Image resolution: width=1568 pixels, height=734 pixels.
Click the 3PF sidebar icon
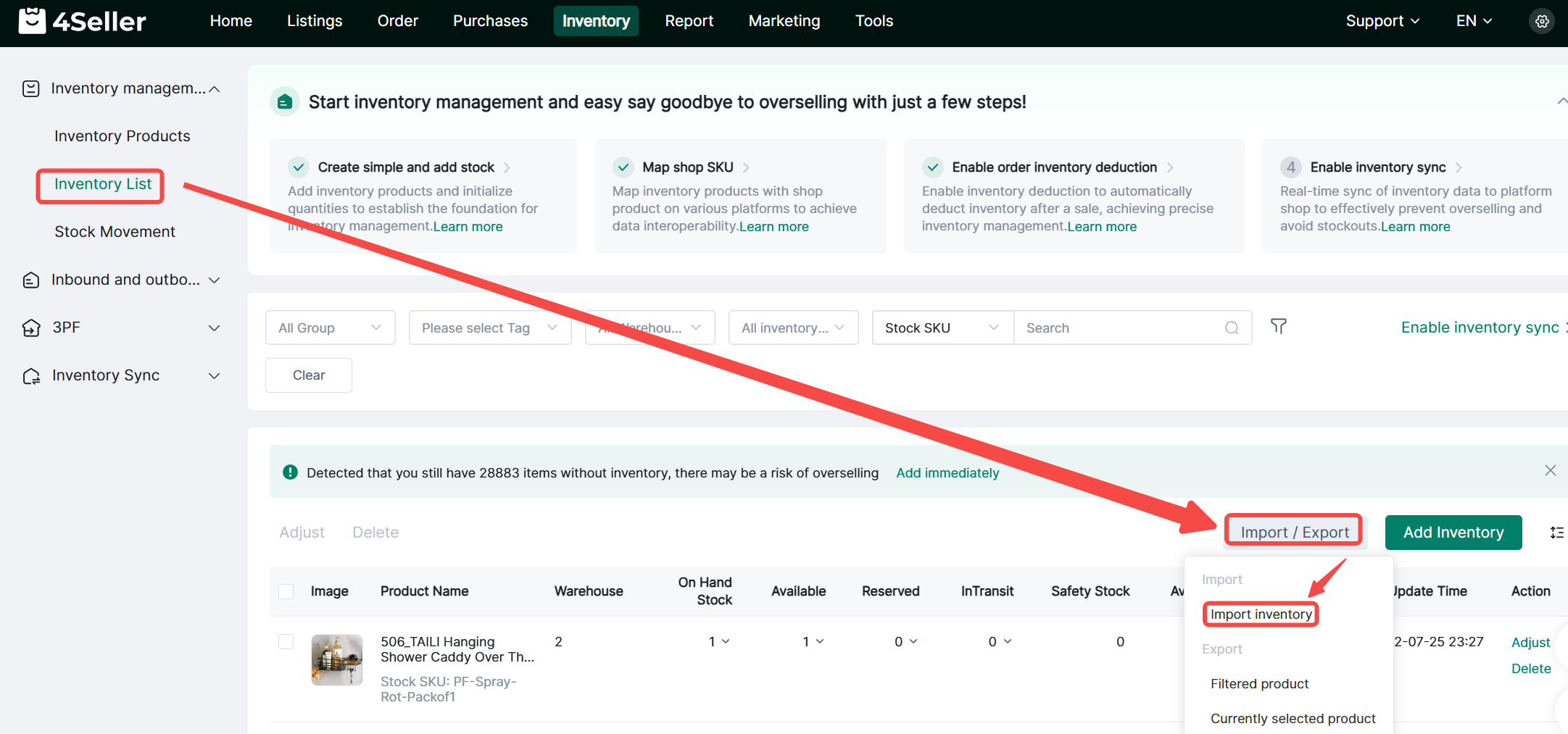[31, 328]
